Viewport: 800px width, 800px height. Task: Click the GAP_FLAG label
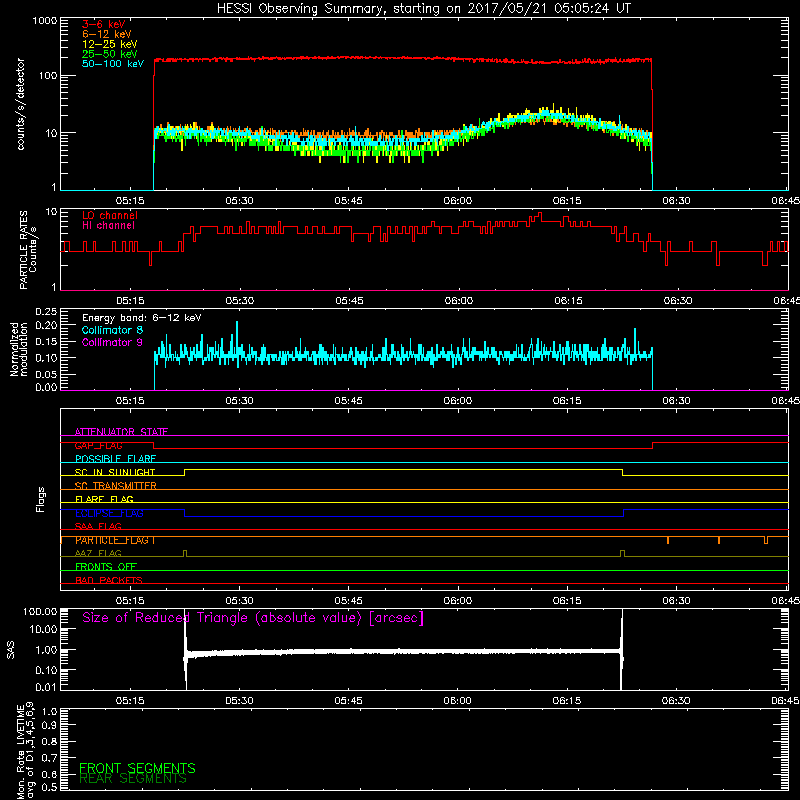(x=98, y=445)
